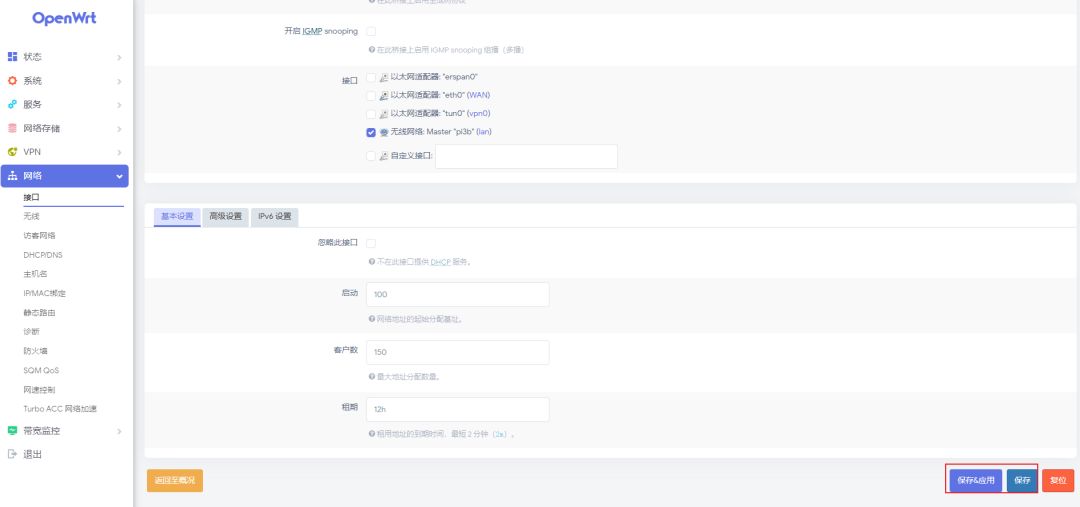Click the 系统 gear icon in sidebar
This screenshot has height=507, width=1080.
click(12, 81)
